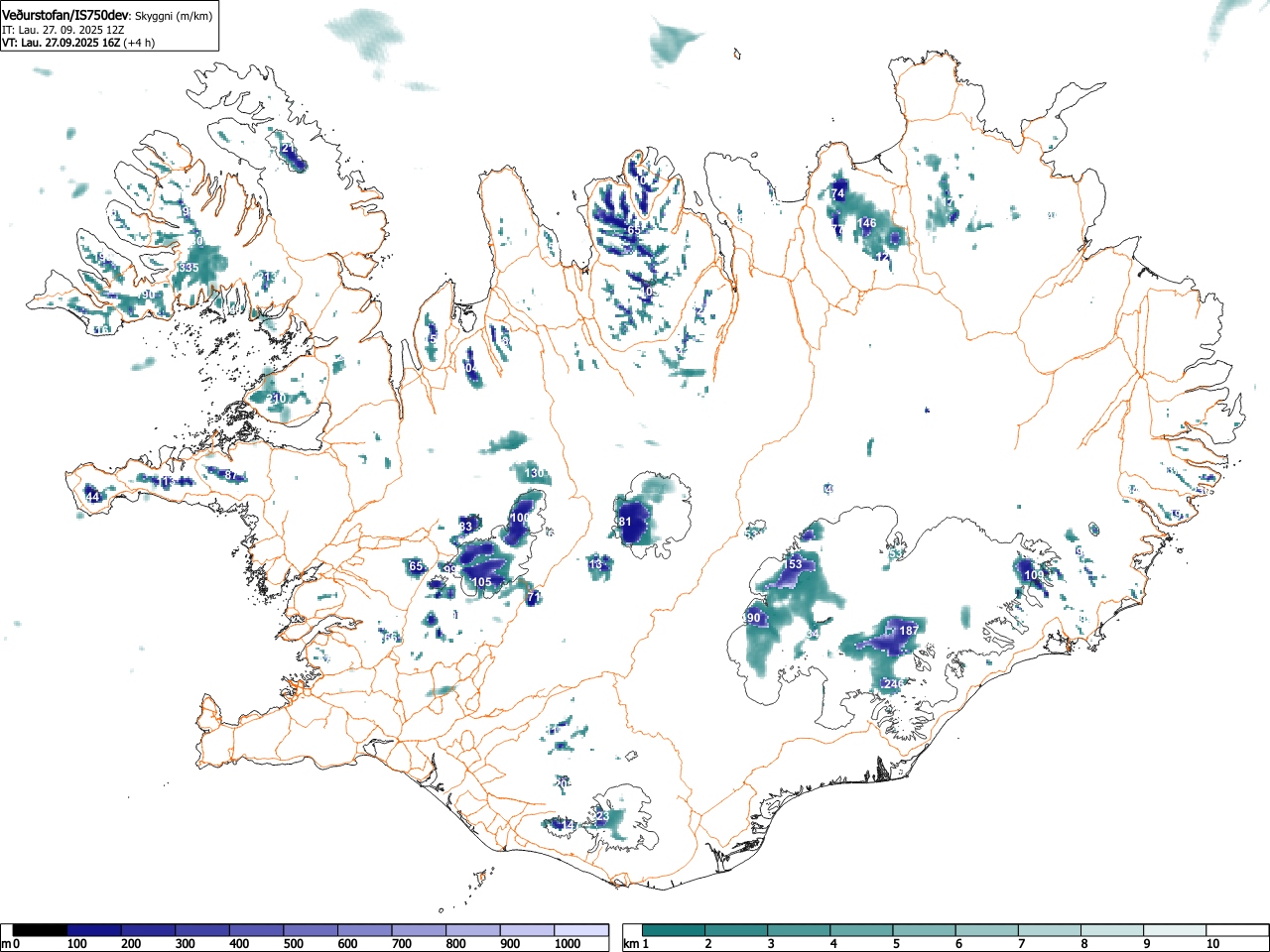Select the 500 tick label in meter legend
This screenshot has height=952, width=1270.
point(294,944)
